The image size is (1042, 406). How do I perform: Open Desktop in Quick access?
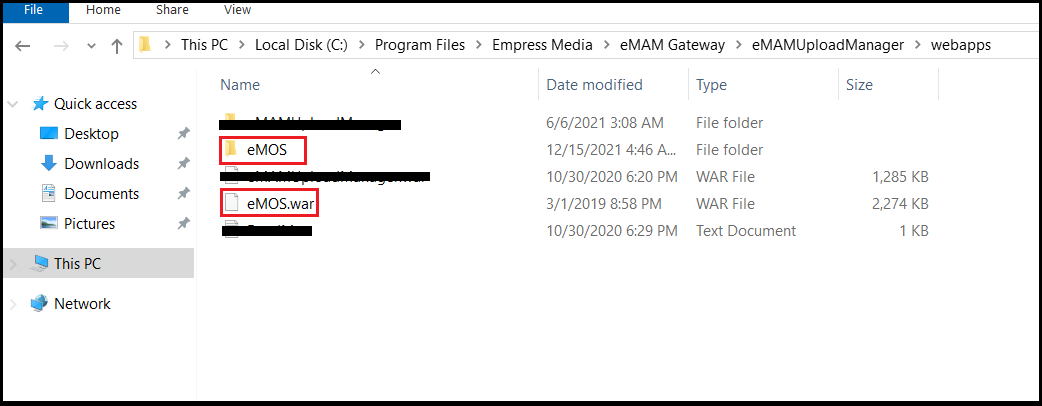(x=91, y=134)
